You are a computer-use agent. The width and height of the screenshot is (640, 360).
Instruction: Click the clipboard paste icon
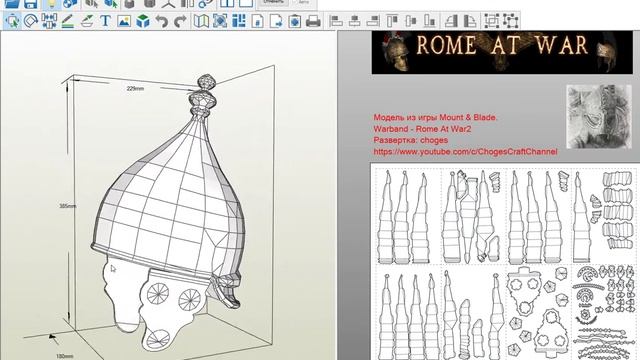coord(295,21)
